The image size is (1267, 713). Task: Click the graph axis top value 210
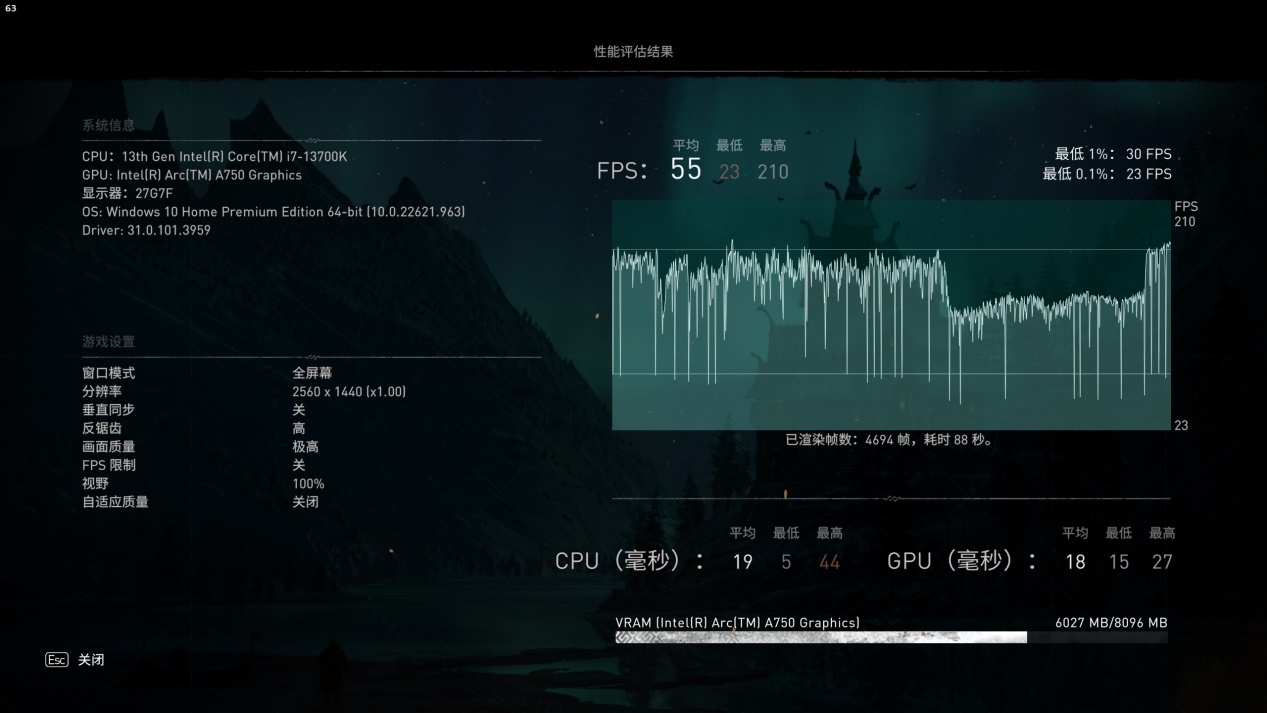click(1185, 222)
